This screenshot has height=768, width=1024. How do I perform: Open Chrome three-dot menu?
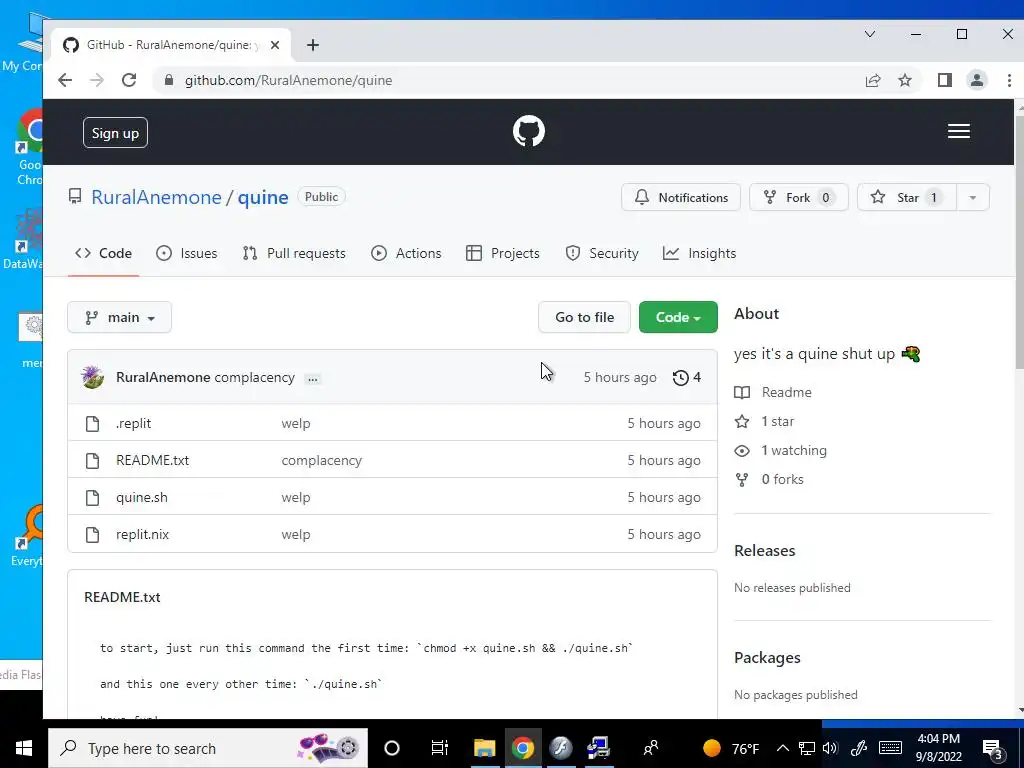(1009, 80)
